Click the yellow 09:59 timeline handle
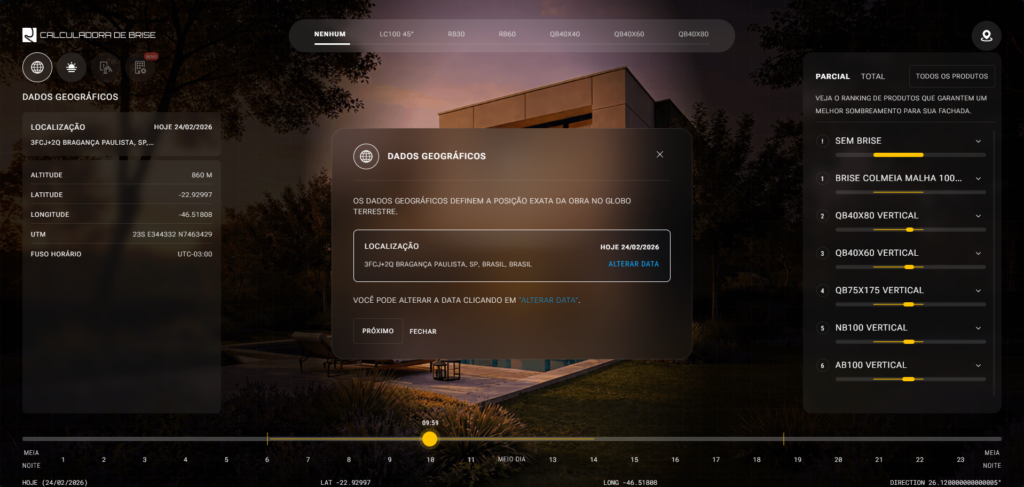Image resolution: width=1024 pixels, height=487 pixels. pyautogui.click(x=429, y=439)
